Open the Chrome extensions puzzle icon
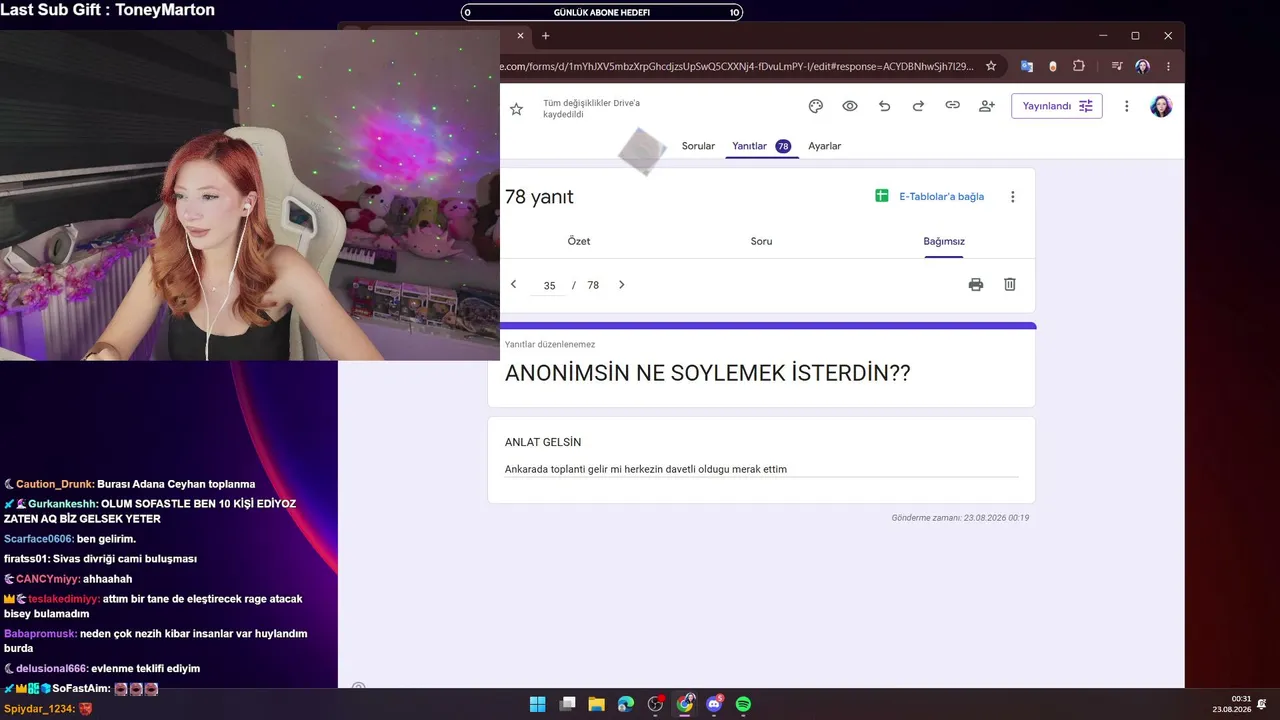Viewport: 1280px width, 720px height. pyautogui.click(x=1079, y=66)
